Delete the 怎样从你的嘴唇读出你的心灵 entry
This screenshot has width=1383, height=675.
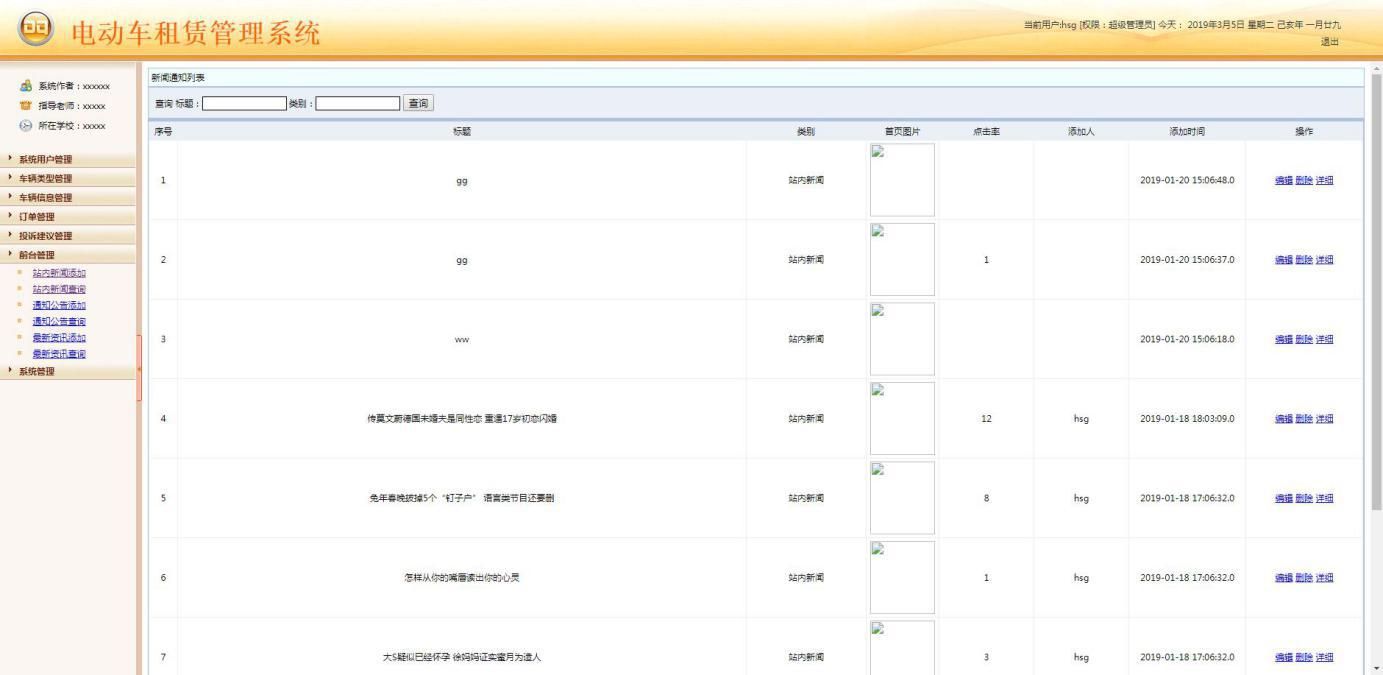tap(1304, 578)
